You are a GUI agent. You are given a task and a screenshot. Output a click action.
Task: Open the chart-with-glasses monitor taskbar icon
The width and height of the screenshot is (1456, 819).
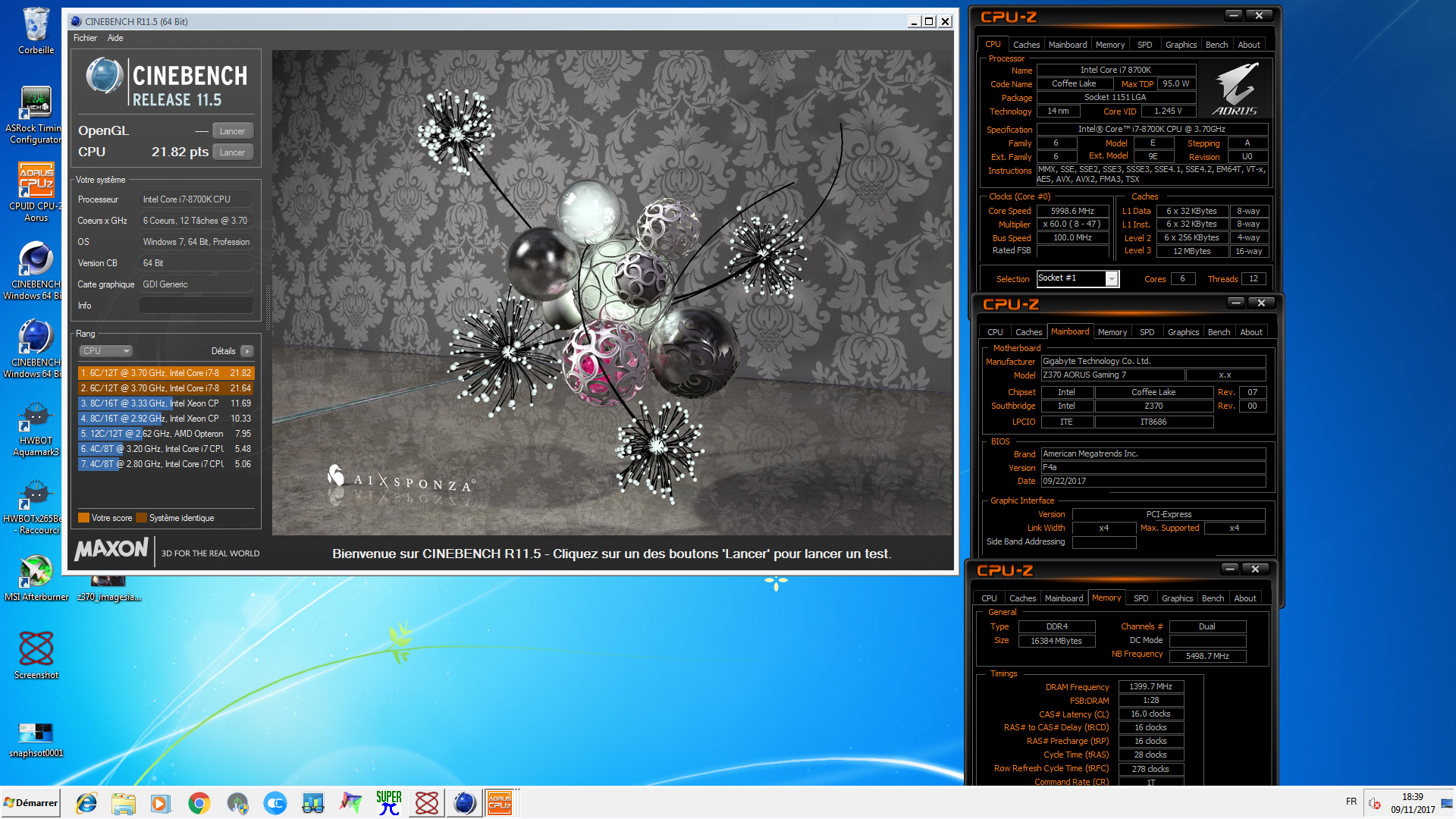312,803
